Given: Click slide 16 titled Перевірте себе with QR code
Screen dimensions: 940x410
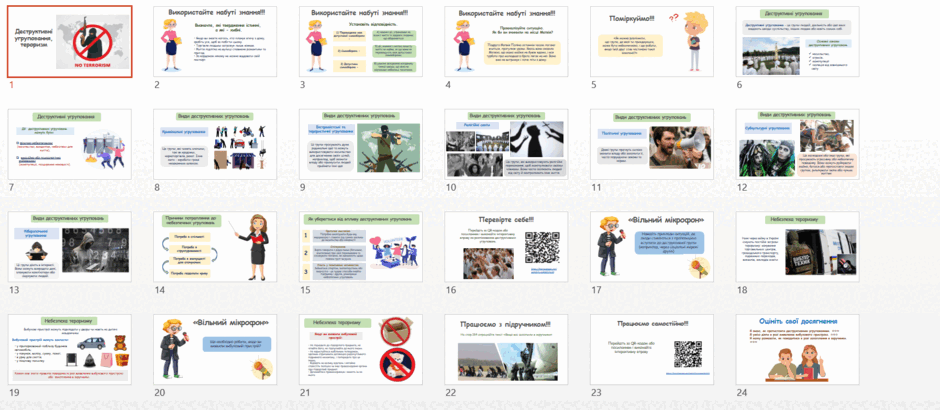Looking at the screenshot, I should tap(506, 246).
